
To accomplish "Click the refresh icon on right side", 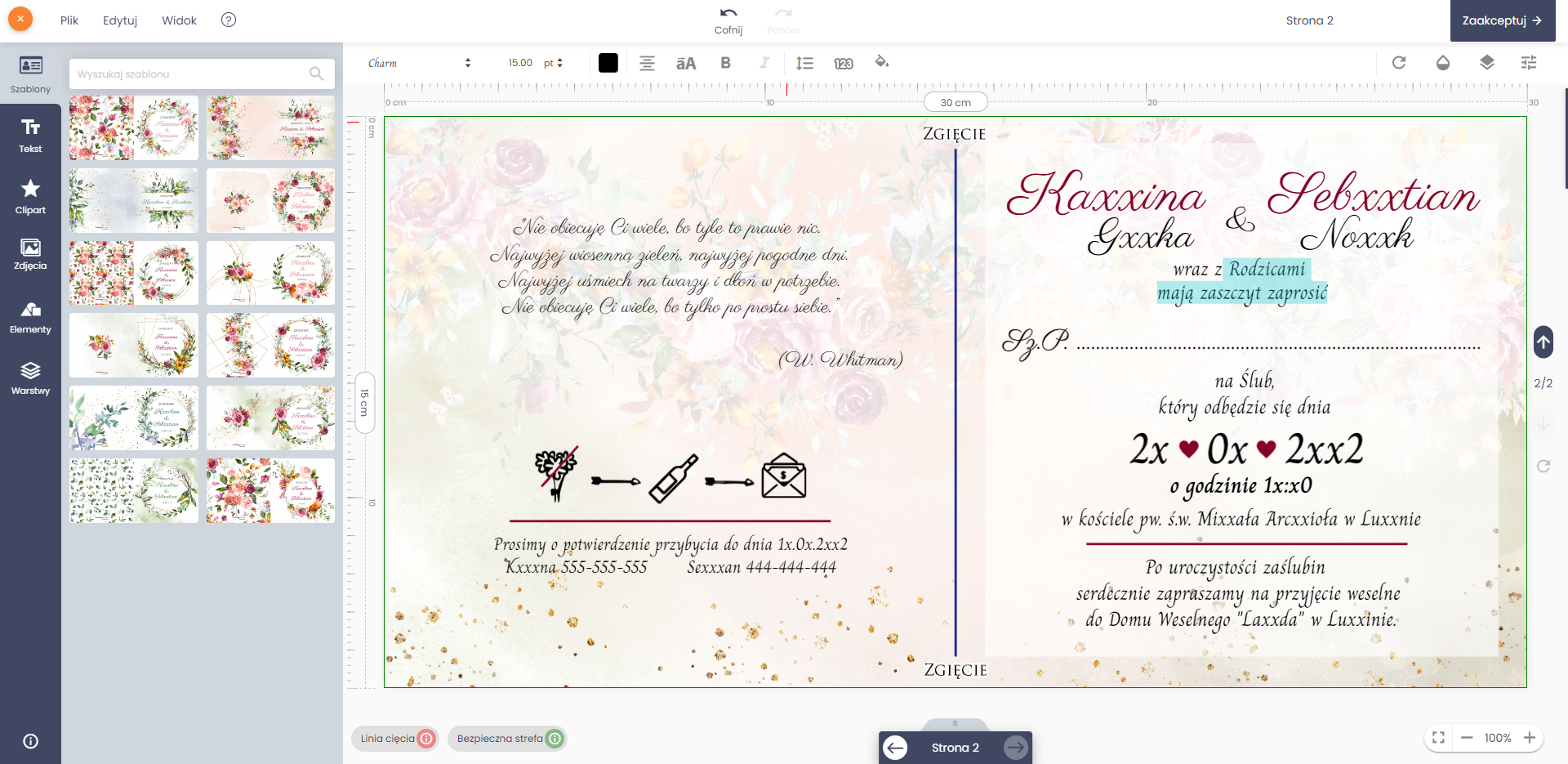I will [1543, 466].
